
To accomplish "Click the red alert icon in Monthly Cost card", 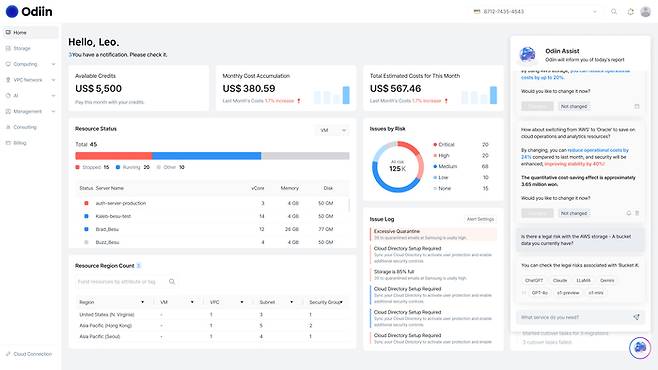I will [x=299, y=101].
